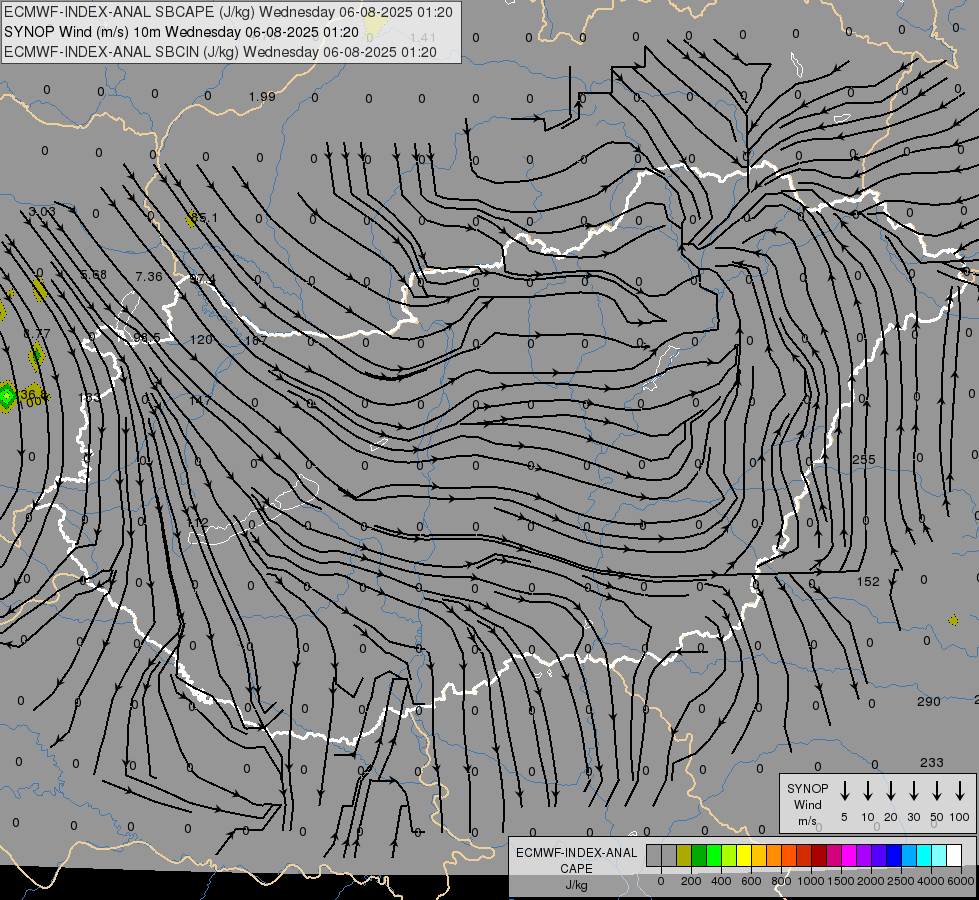Select the SBCAPE title line in the header box
Screen dimensions: 979x900
pyautogui.click(x=229, y=12)
